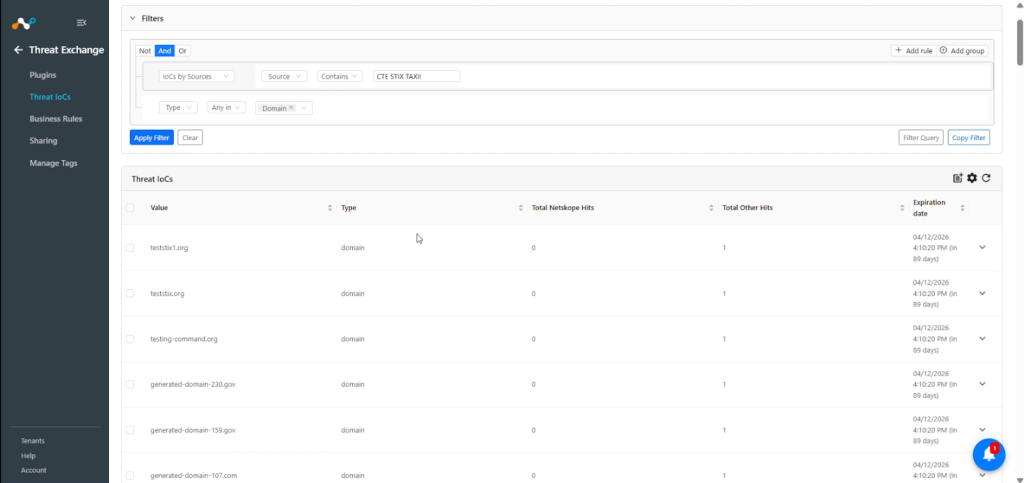Viewport: 1024px width, 483px height.
Task: Click the generated-domain-230.gov value cell
Action: click(193, 384)
